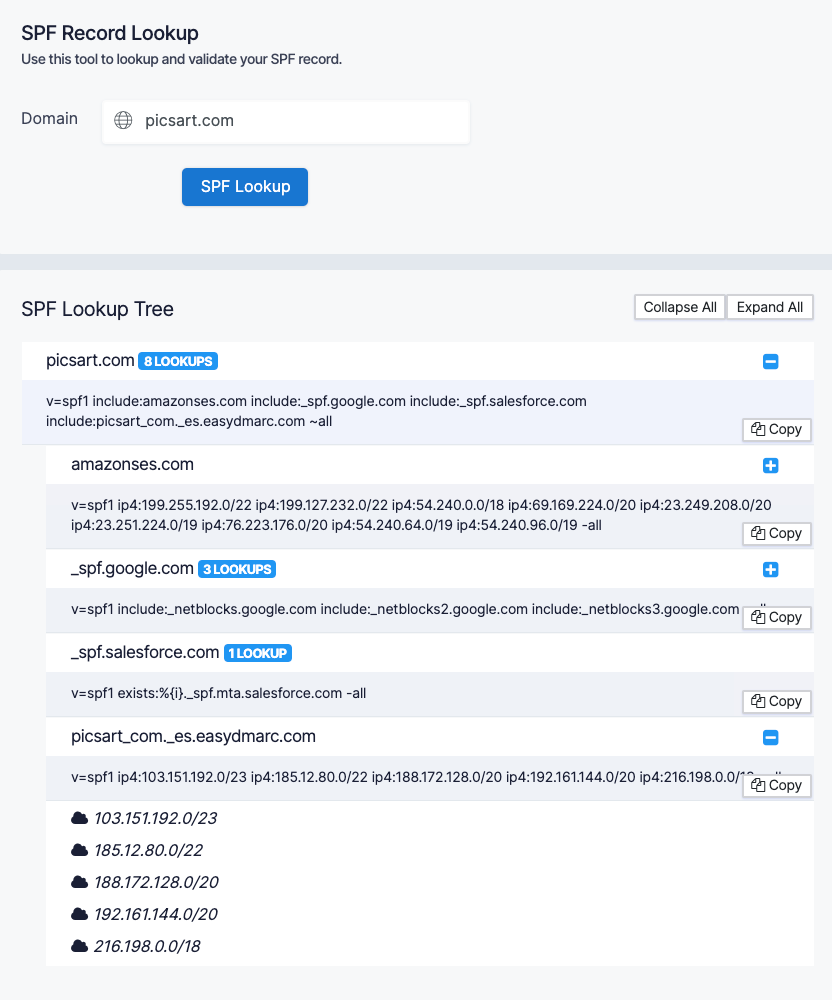Collapse the picsart_com._es.easydmarc.com node
Screen dimensions: 832x1000
click(770, 738)
